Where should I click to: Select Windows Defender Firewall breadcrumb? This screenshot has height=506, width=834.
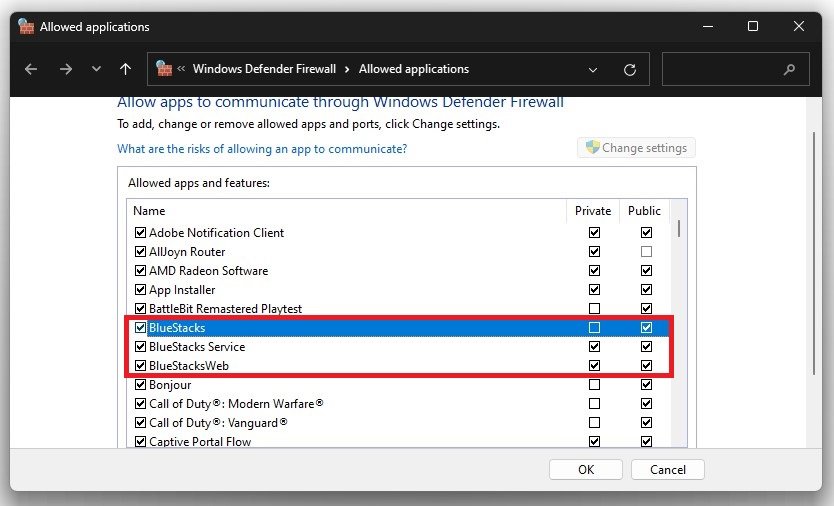[x=264, y=69]
